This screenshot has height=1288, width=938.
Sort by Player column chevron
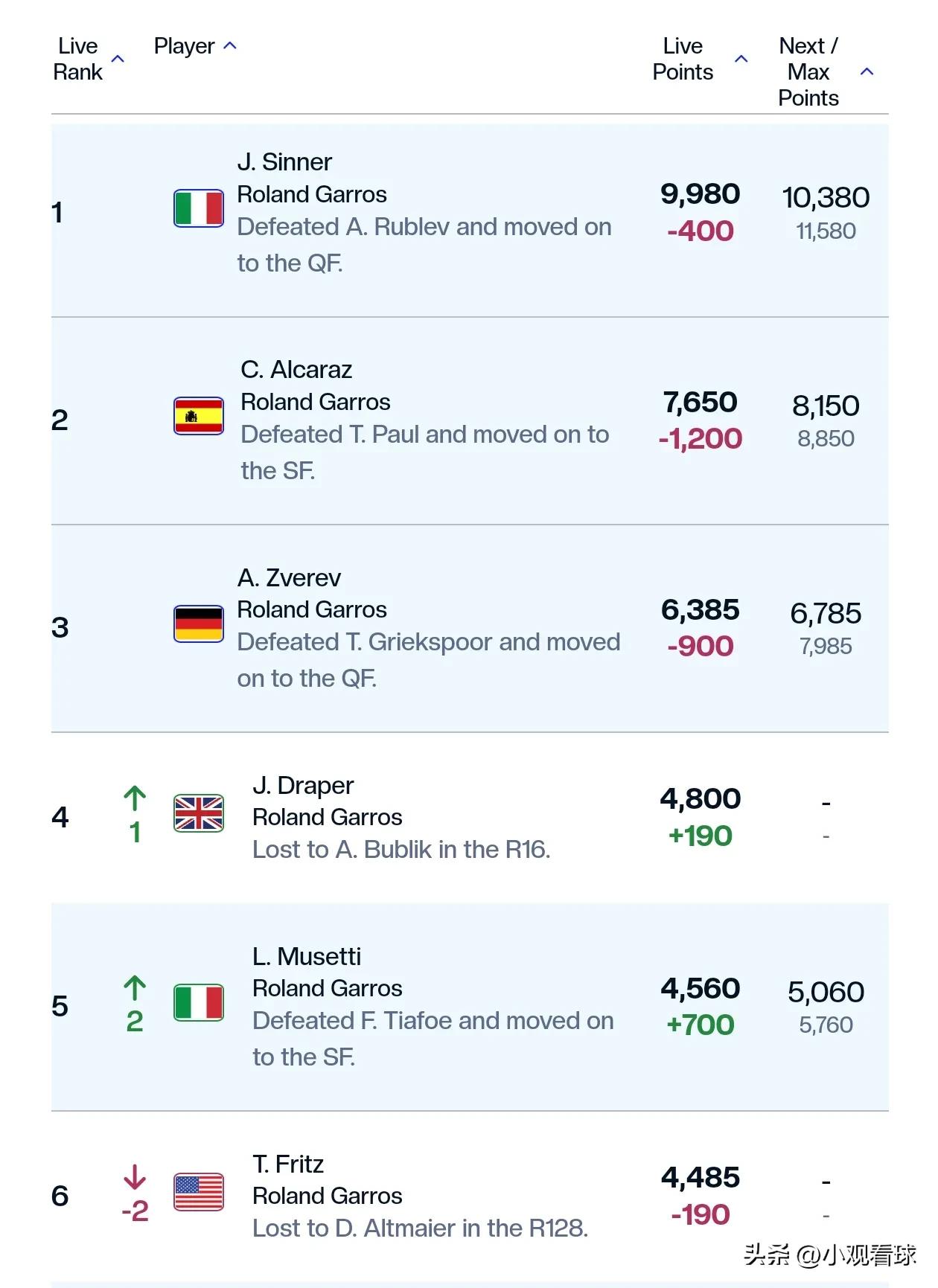point(230,46)
